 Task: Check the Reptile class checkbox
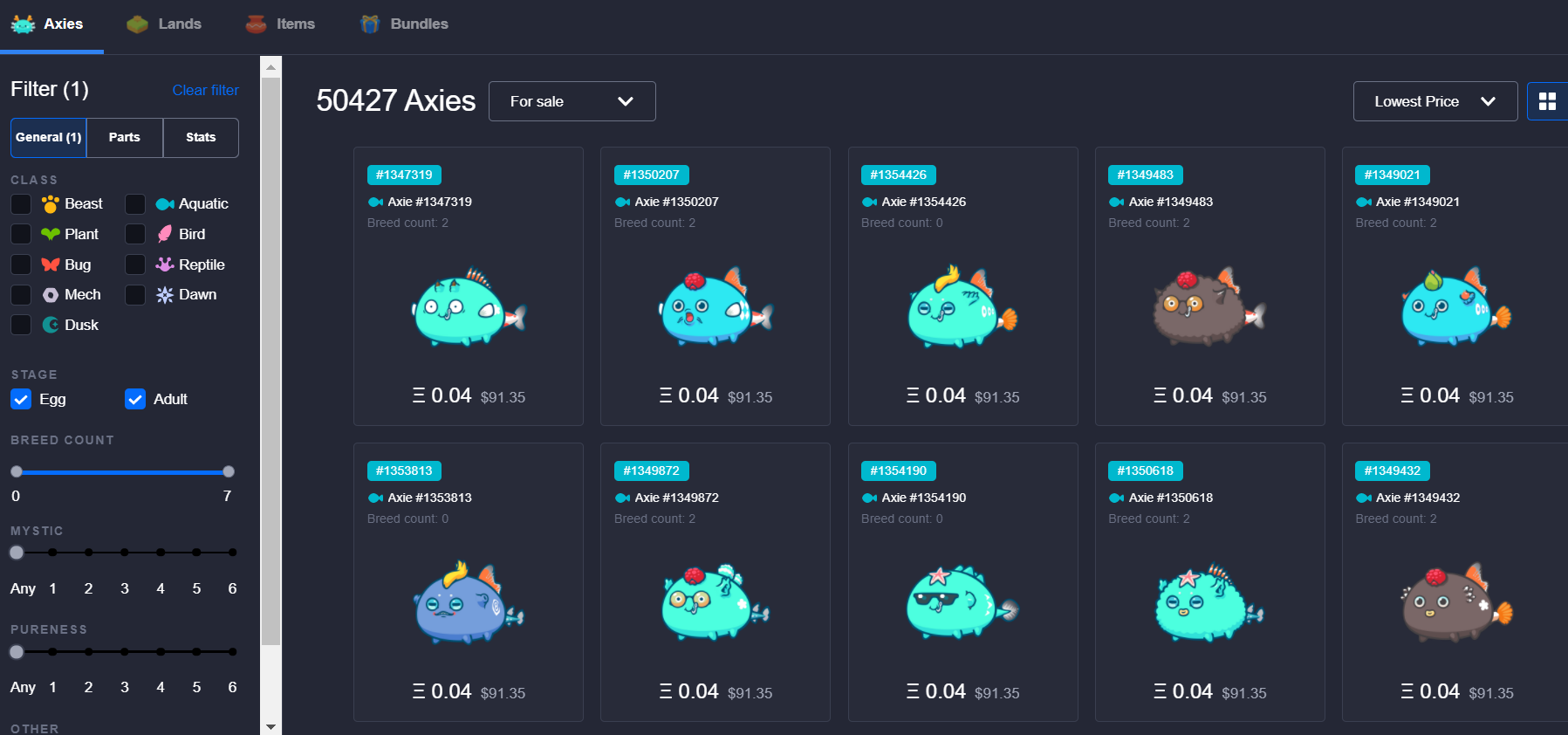(x=135, y=264)
